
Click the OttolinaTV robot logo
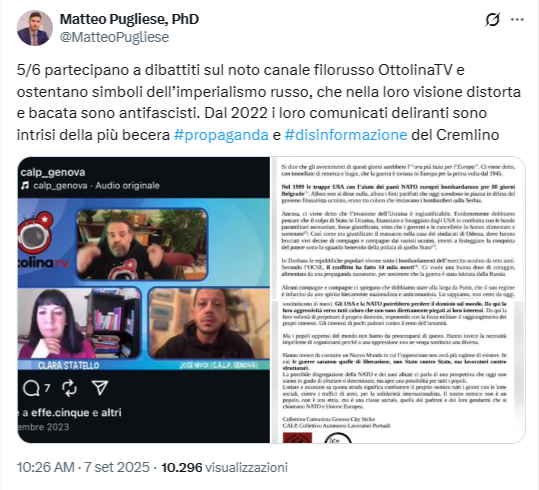pos(36,235)
